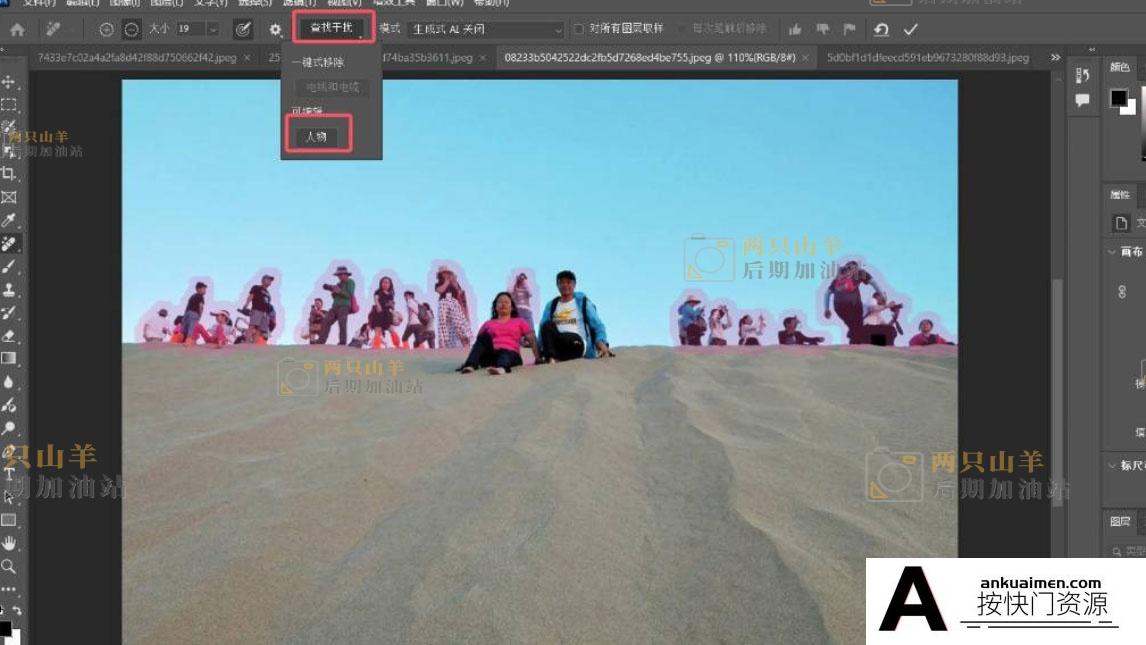1146x645 pixels.
Task: Select the Type tool
Action: tap(9, 474)
